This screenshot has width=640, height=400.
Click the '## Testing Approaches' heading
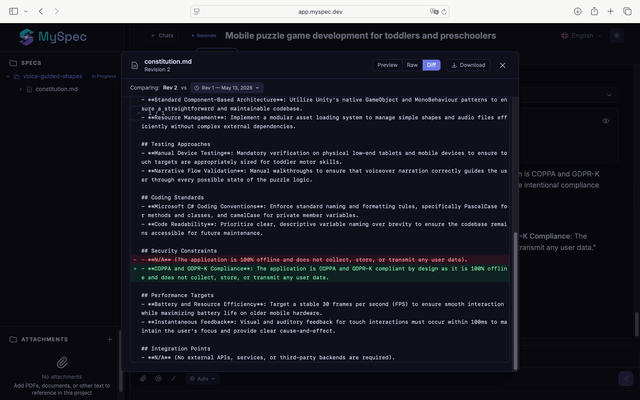(176, 144)
